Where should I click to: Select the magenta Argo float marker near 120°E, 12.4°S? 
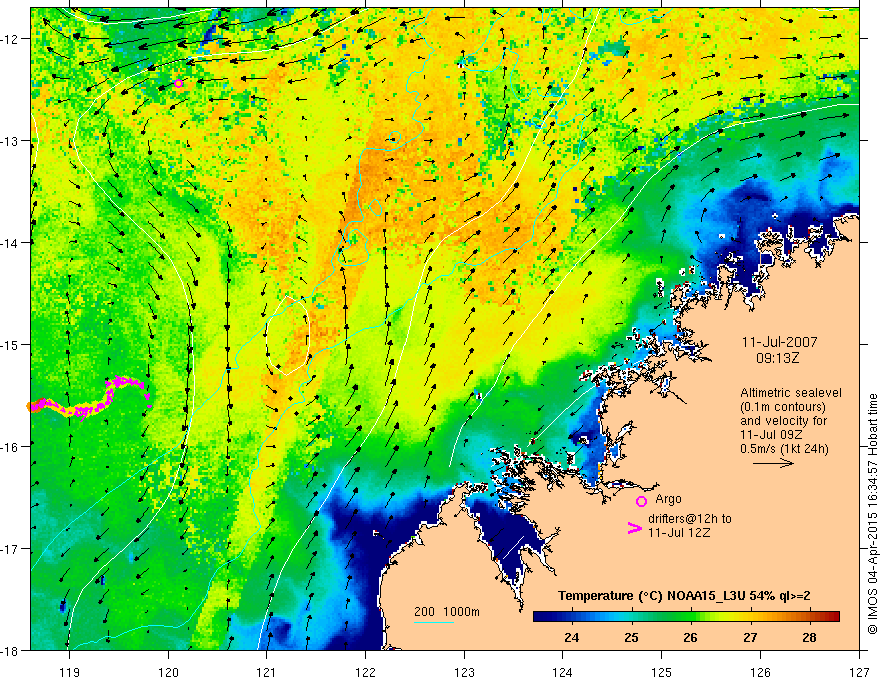click(178, 84)
